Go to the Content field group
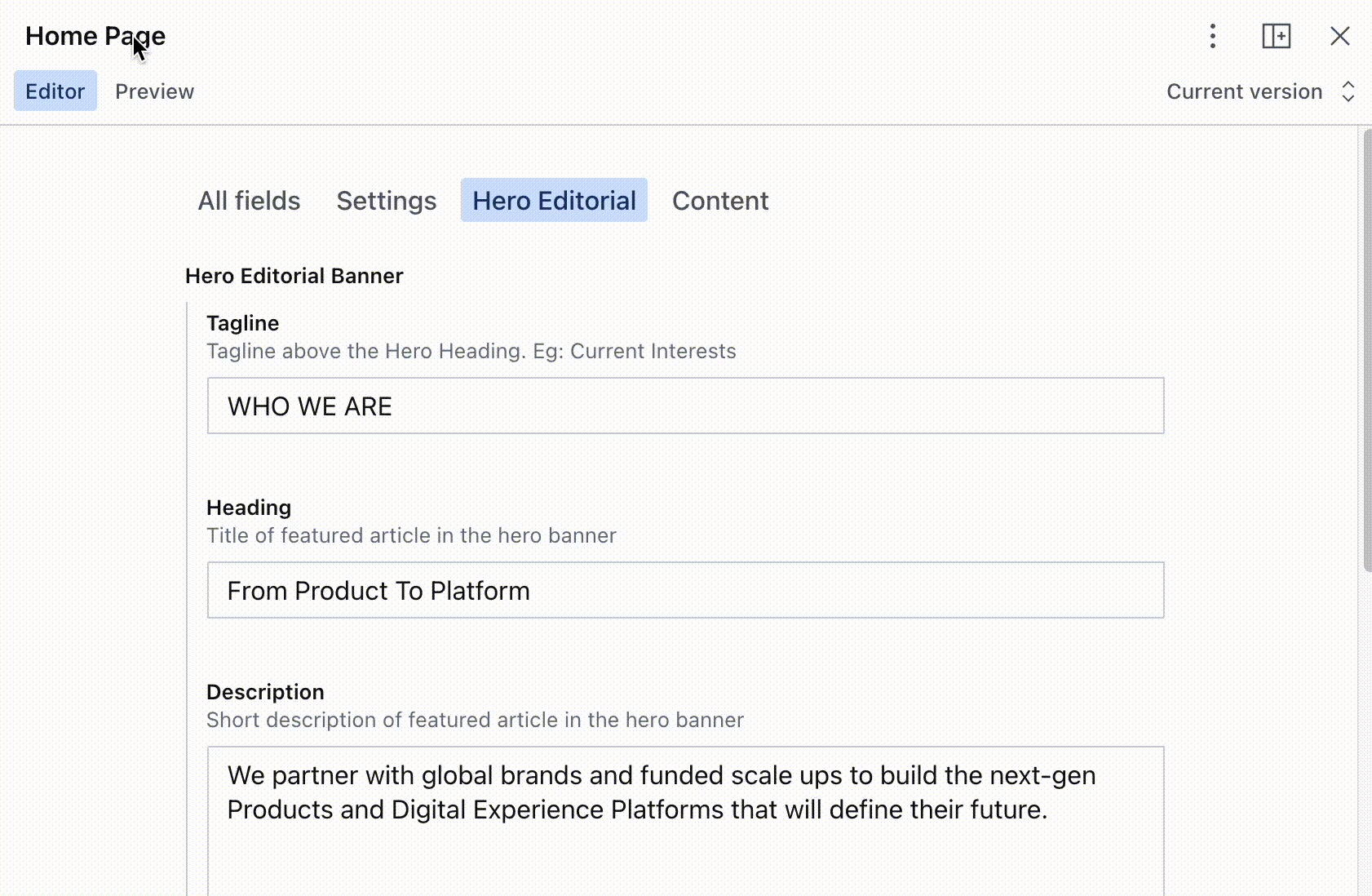This screenshot has width=1372, height=896. point(719,201)
